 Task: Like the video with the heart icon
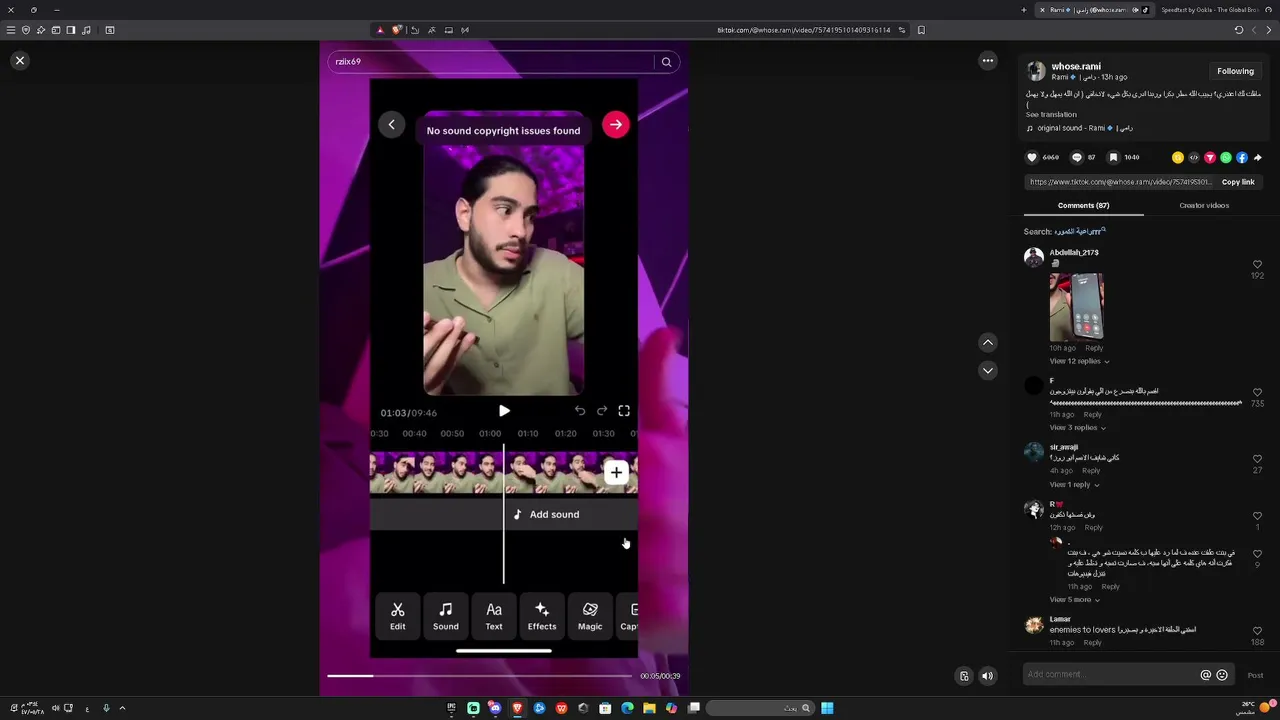[x=1032, y=157]
